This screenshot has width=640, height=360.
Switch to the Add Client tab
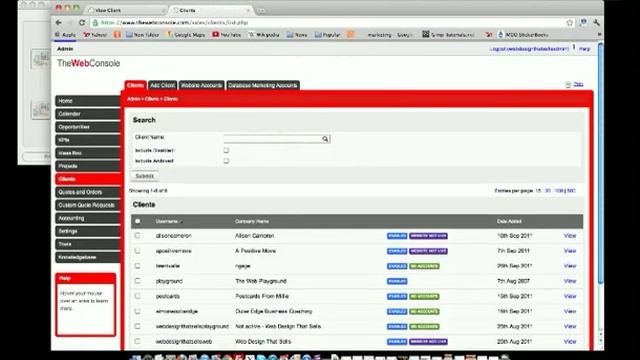[x=162, y=85]
